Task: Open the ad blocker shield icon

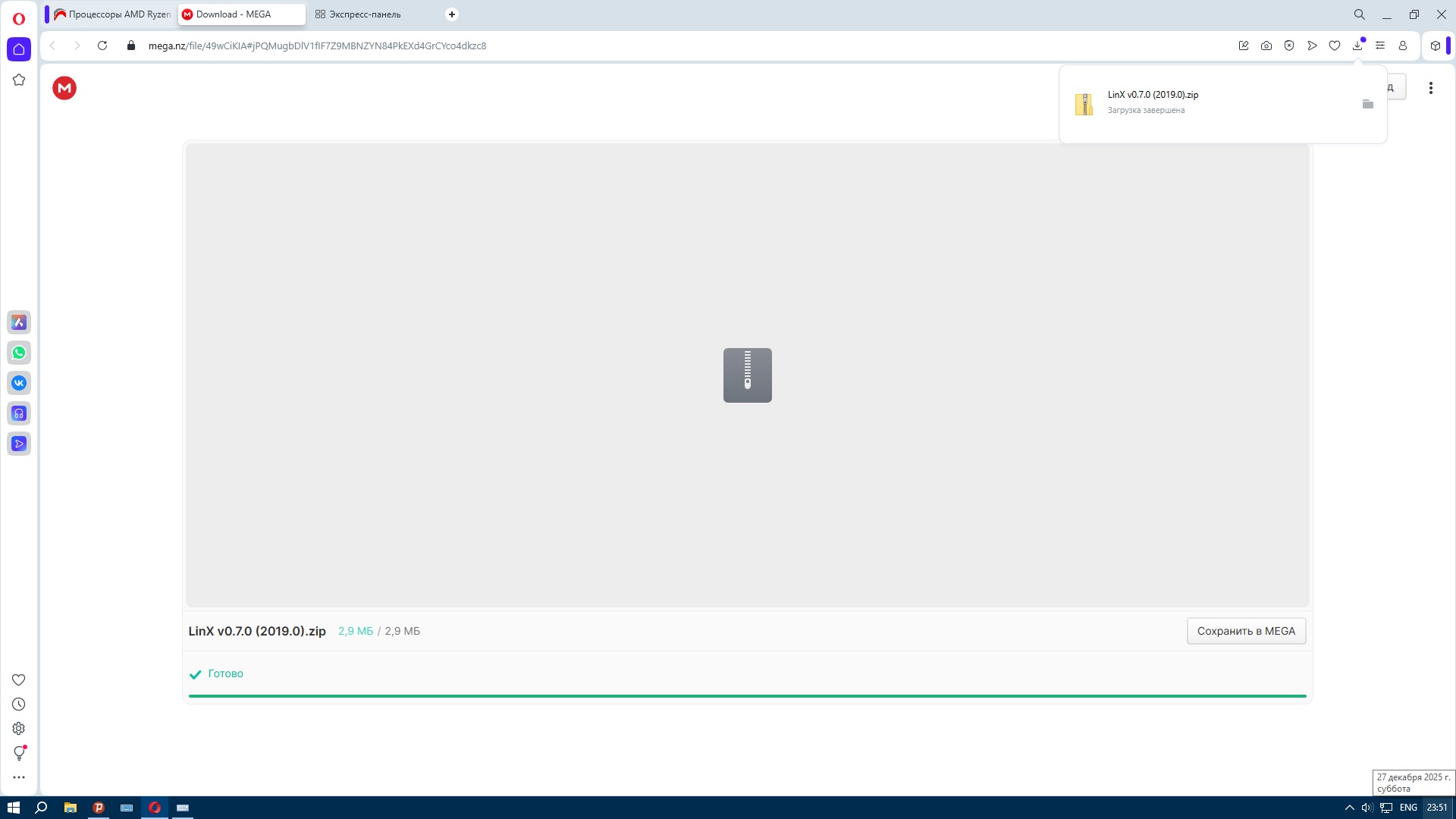Action: click(x=1289, y=45)
